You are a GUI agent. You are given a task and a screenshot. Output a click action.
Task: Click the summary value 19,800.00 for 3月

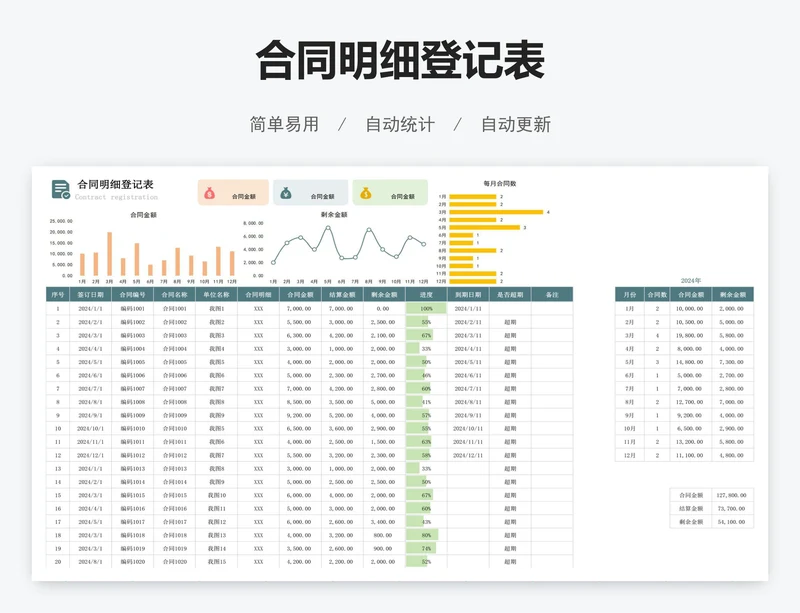[x=690, y=335]
